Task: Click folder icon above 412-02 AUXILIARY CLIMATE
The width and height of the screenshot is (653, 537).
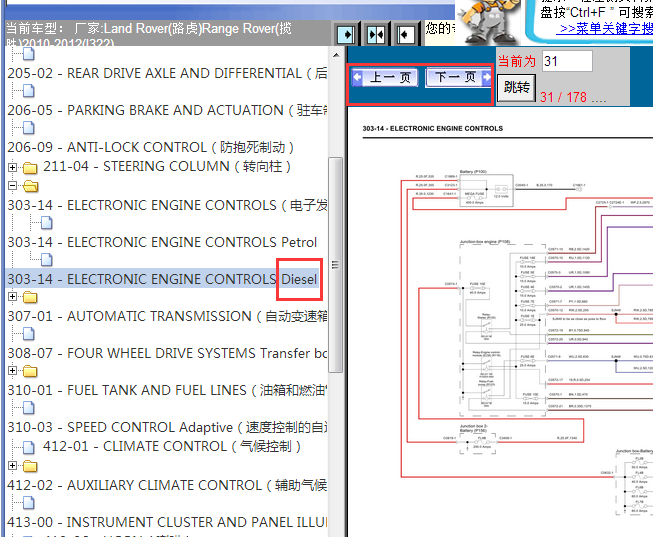Action: (x=30, y=466)
